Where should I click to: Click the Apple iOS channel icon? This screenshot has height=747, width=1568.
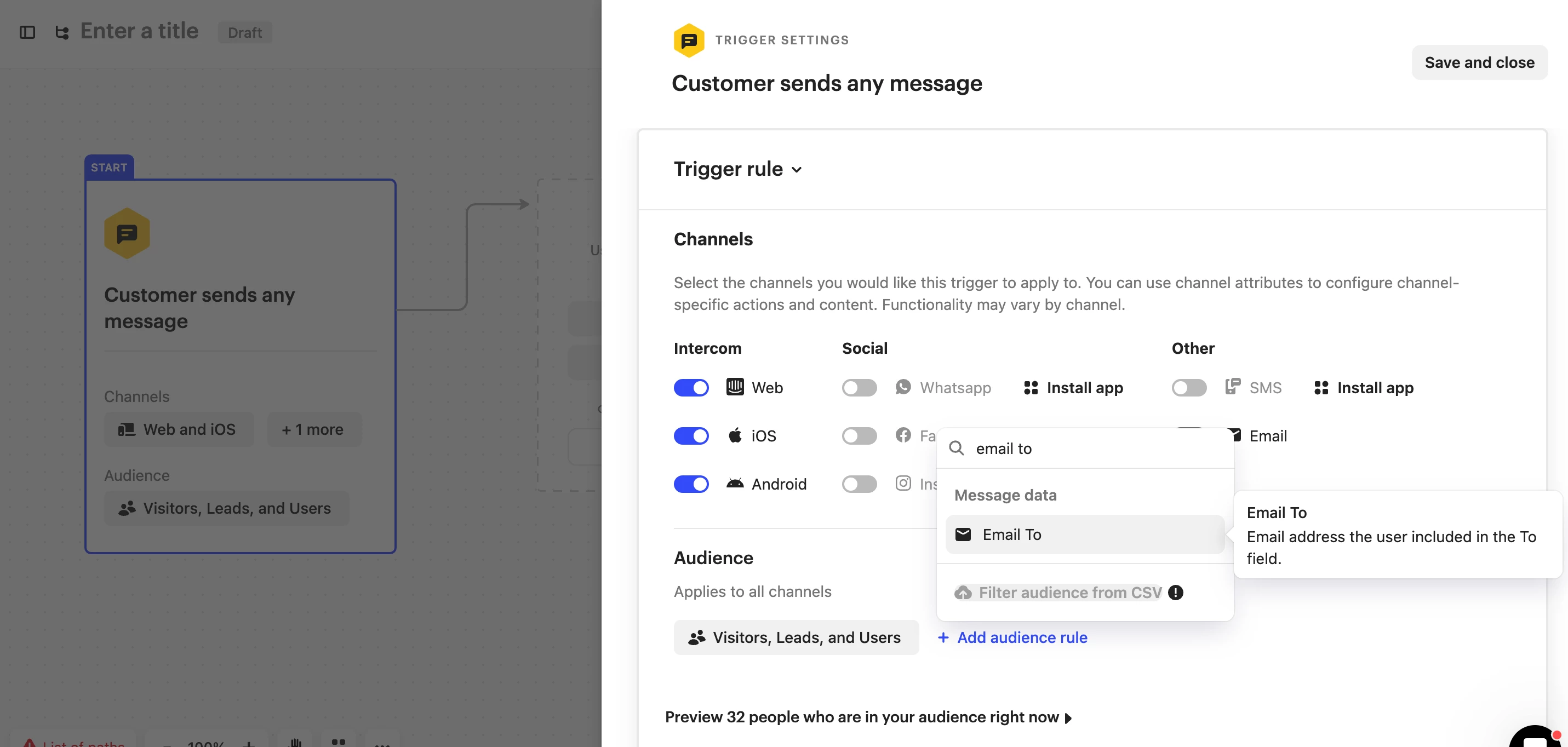735,435
